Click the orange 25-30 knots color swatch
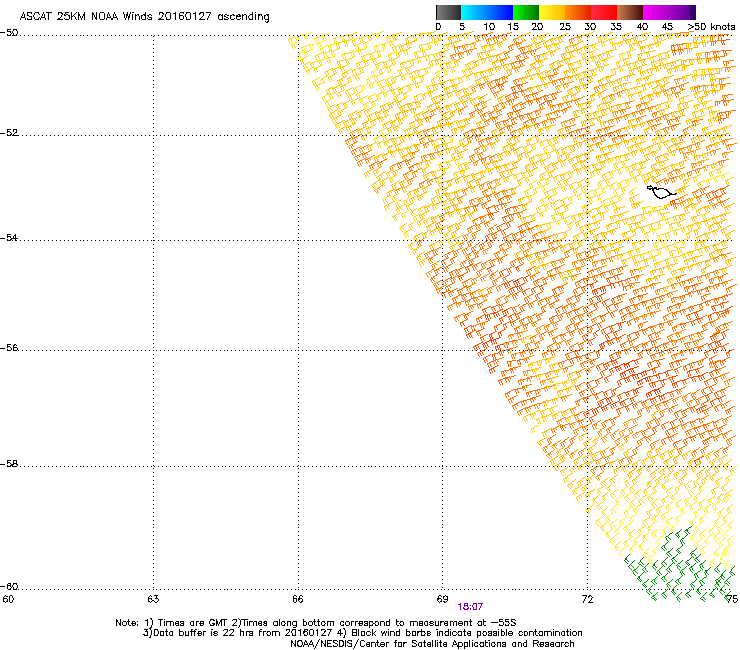Viewport: 740px width, 650px height. coord(578,12)
